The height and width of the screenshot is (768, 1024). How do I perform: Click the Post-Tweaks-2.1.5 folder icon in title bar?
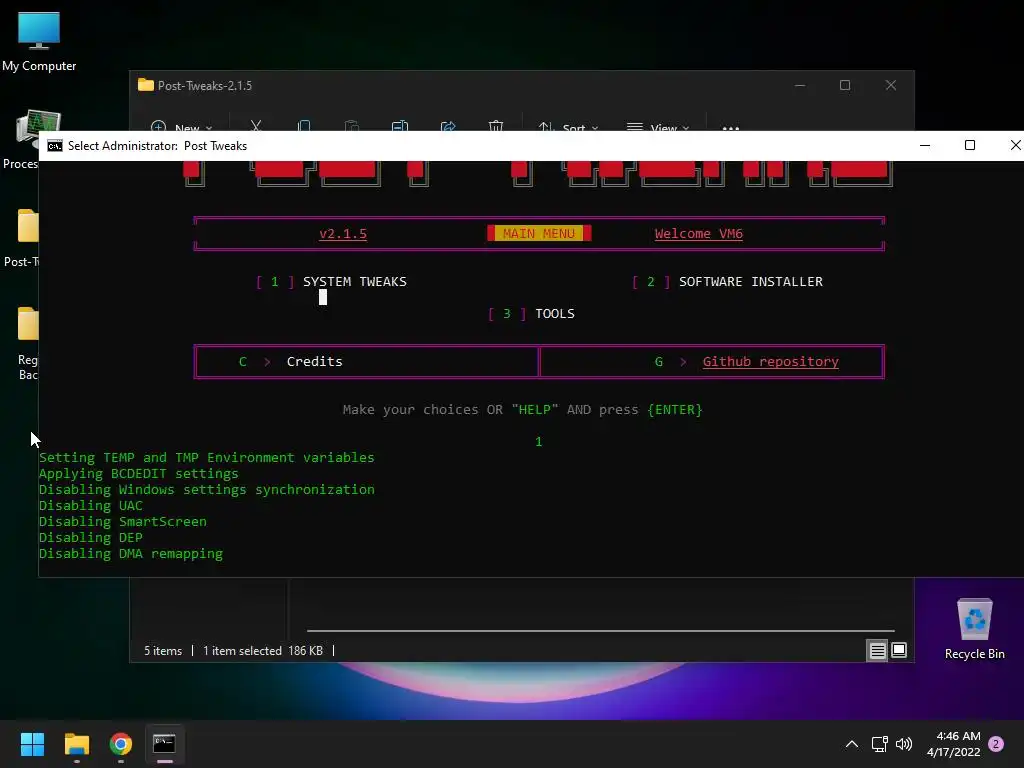click(x=146, y=85)
